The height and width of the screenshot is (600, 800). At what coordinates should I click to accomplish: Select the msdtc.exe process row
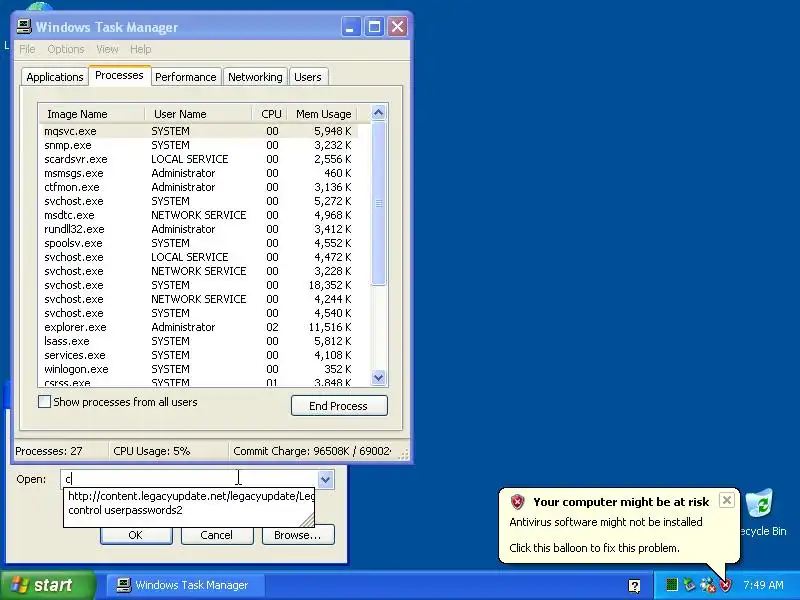tap(198, 215)
